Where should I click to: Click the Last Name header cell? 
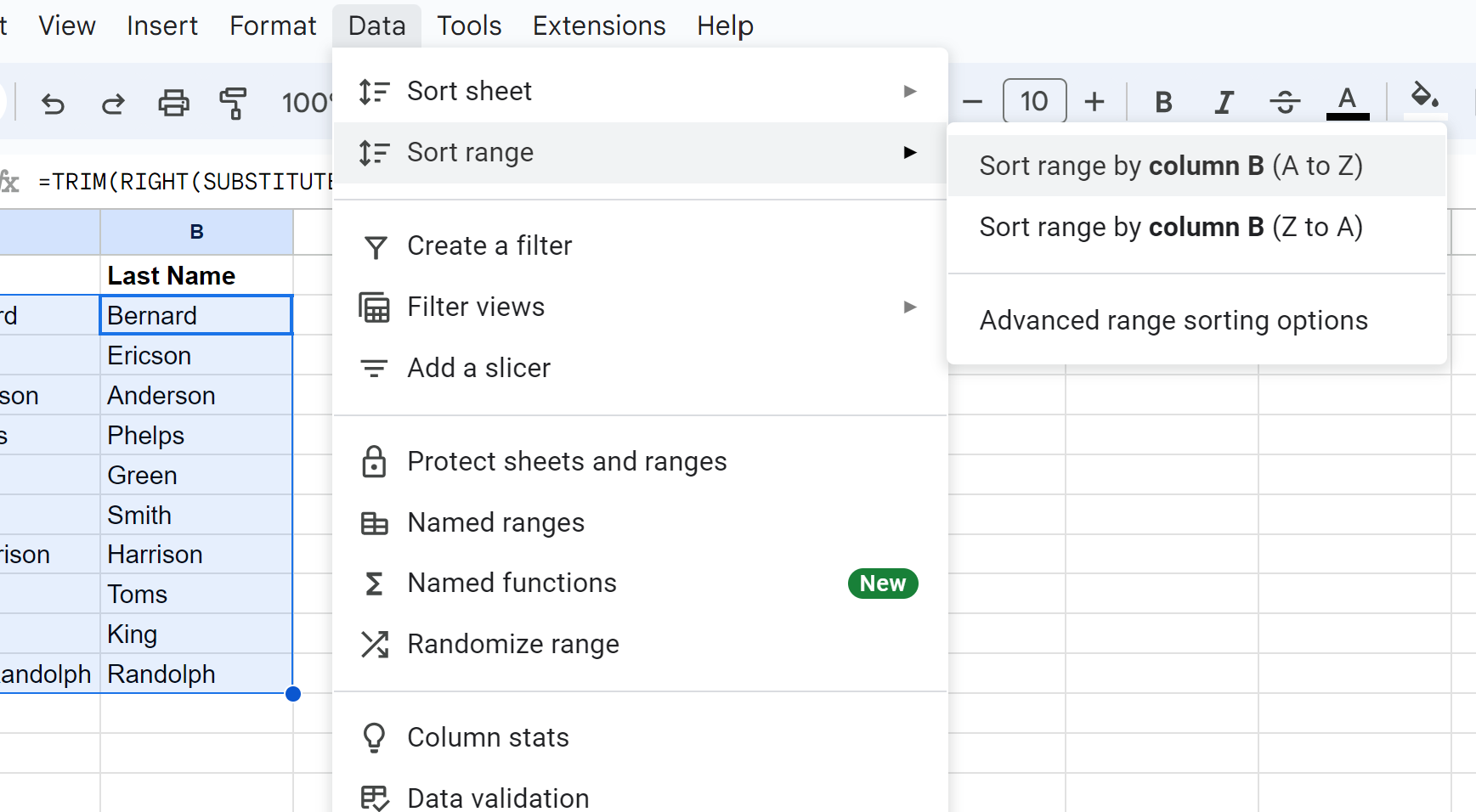click(197, 275)
